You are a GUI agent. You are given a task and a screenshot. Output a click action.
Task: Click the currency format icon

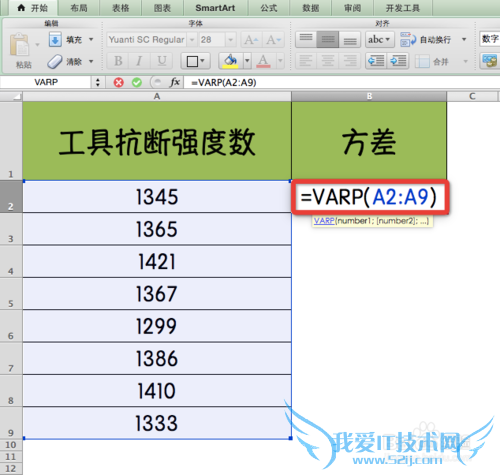tap(489, 61)
